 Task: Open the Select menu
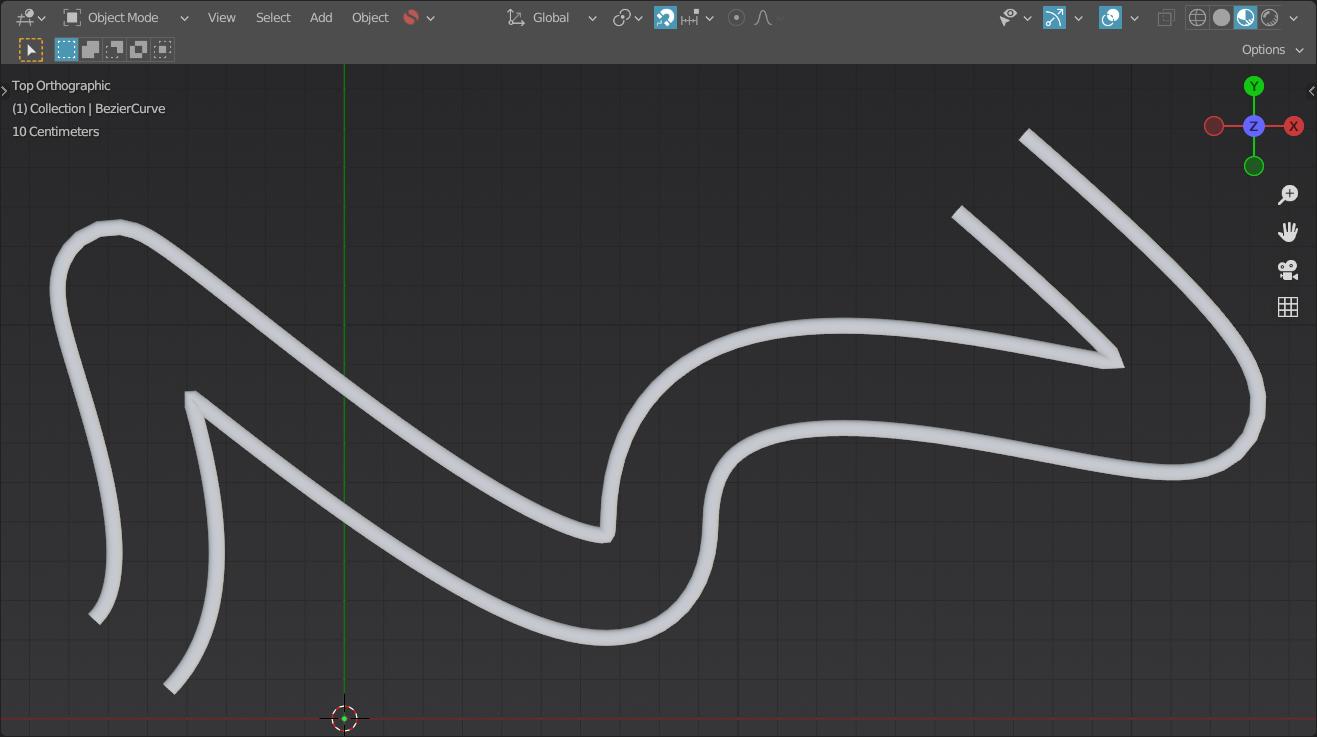point(273,17)
